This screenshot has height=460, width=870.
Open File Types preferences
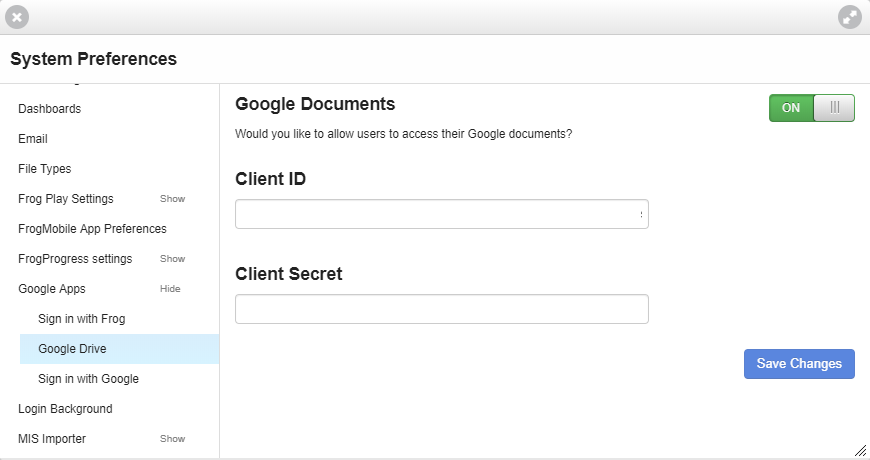click(x=44, y=169)
